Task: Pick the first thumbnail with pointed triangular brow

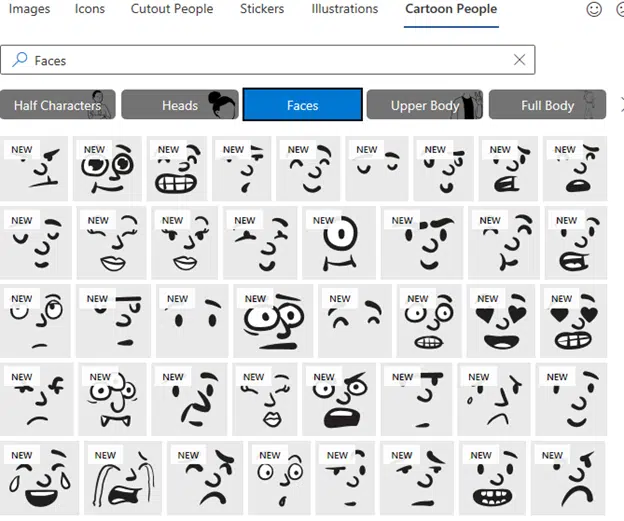Action: (x=34, y=168)
